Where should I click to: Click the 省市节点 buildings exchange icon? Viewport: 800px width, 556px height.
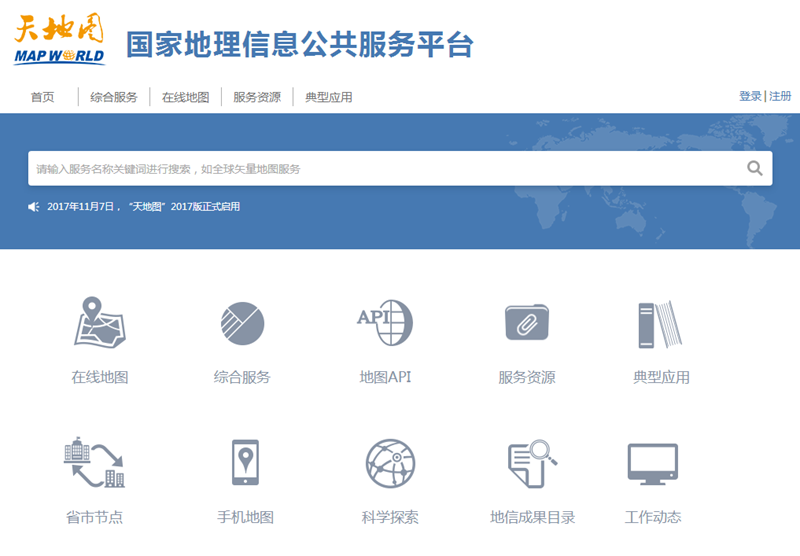94,463
